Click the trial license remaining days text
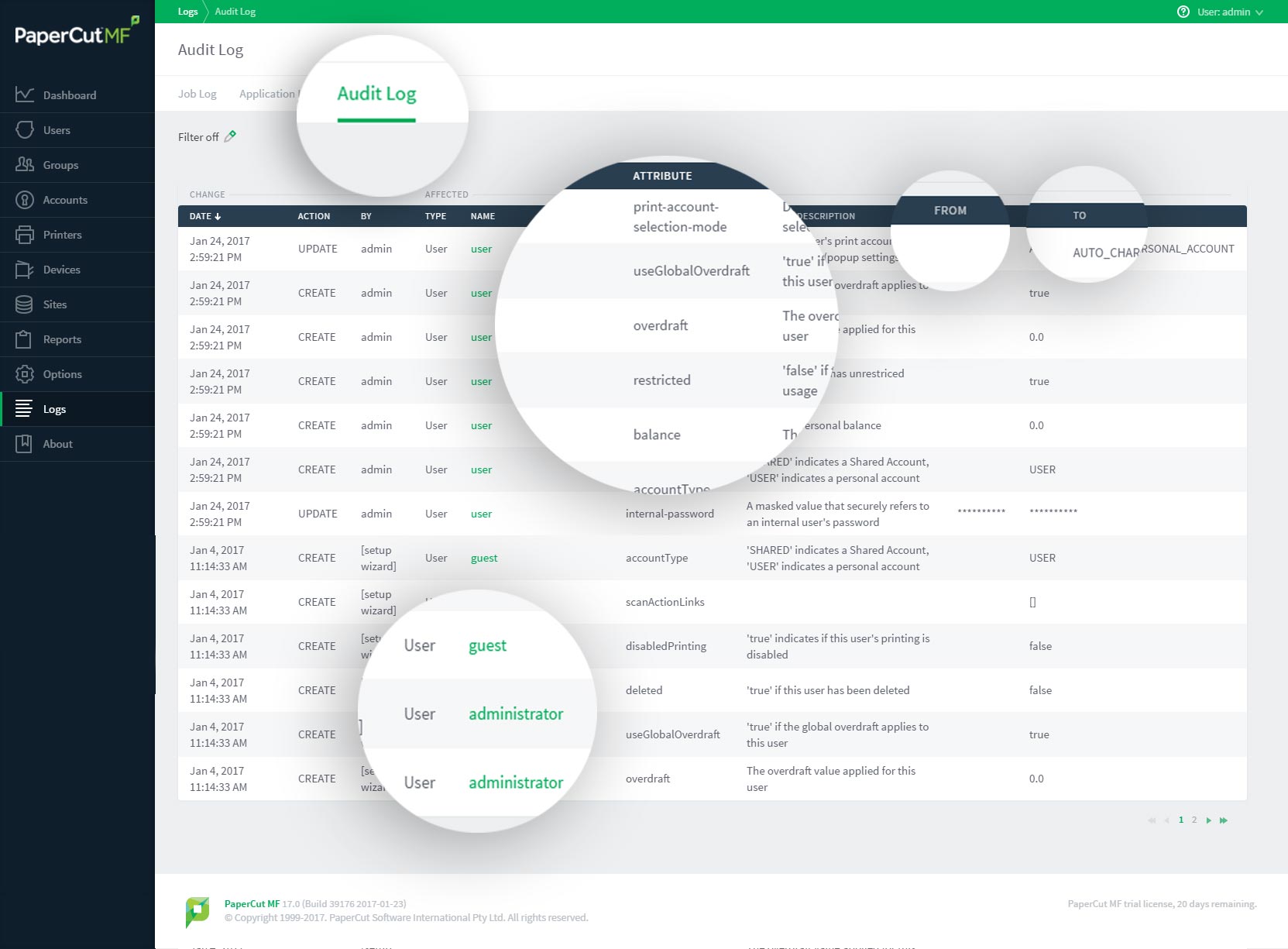Image resolution: width=1288 pixels, height=949 pixels. [1162, 903]
